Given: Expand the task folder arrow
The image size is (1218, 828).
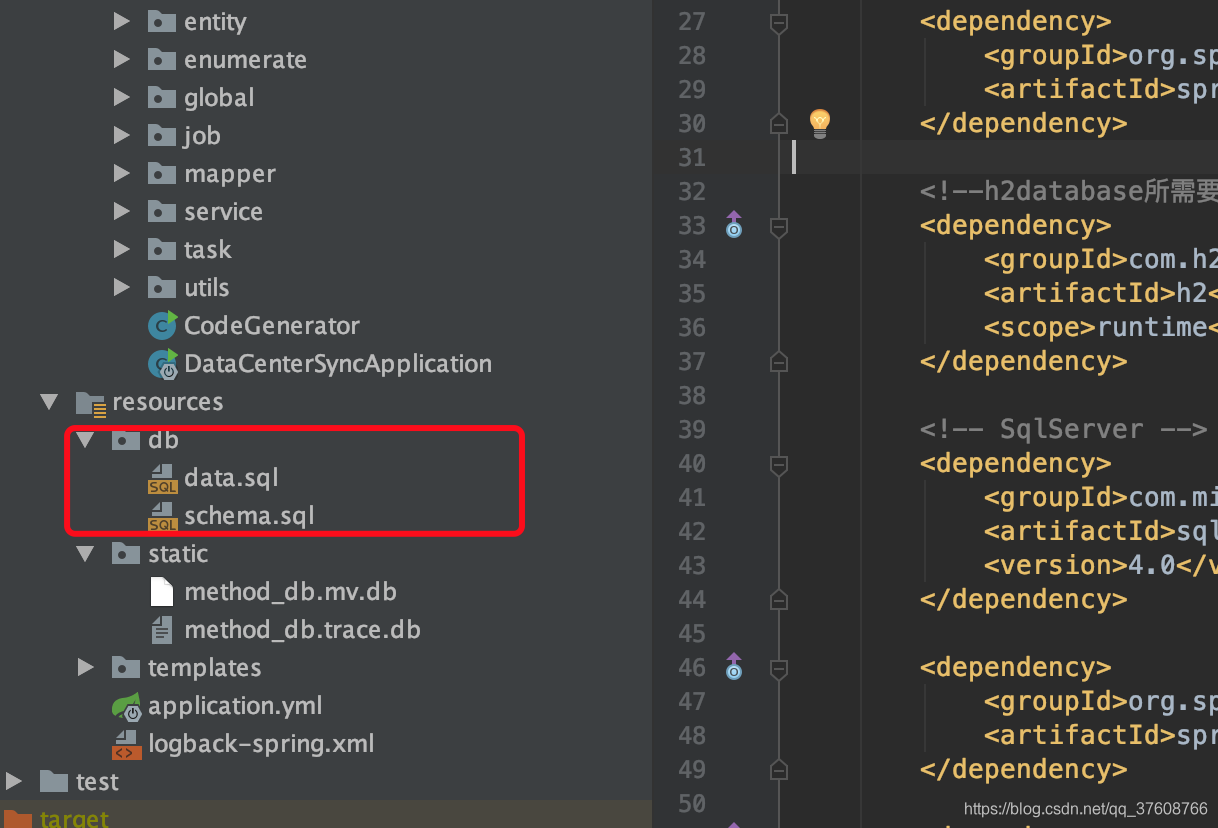Looking at the screenshot, I should [x=121, y=249].
